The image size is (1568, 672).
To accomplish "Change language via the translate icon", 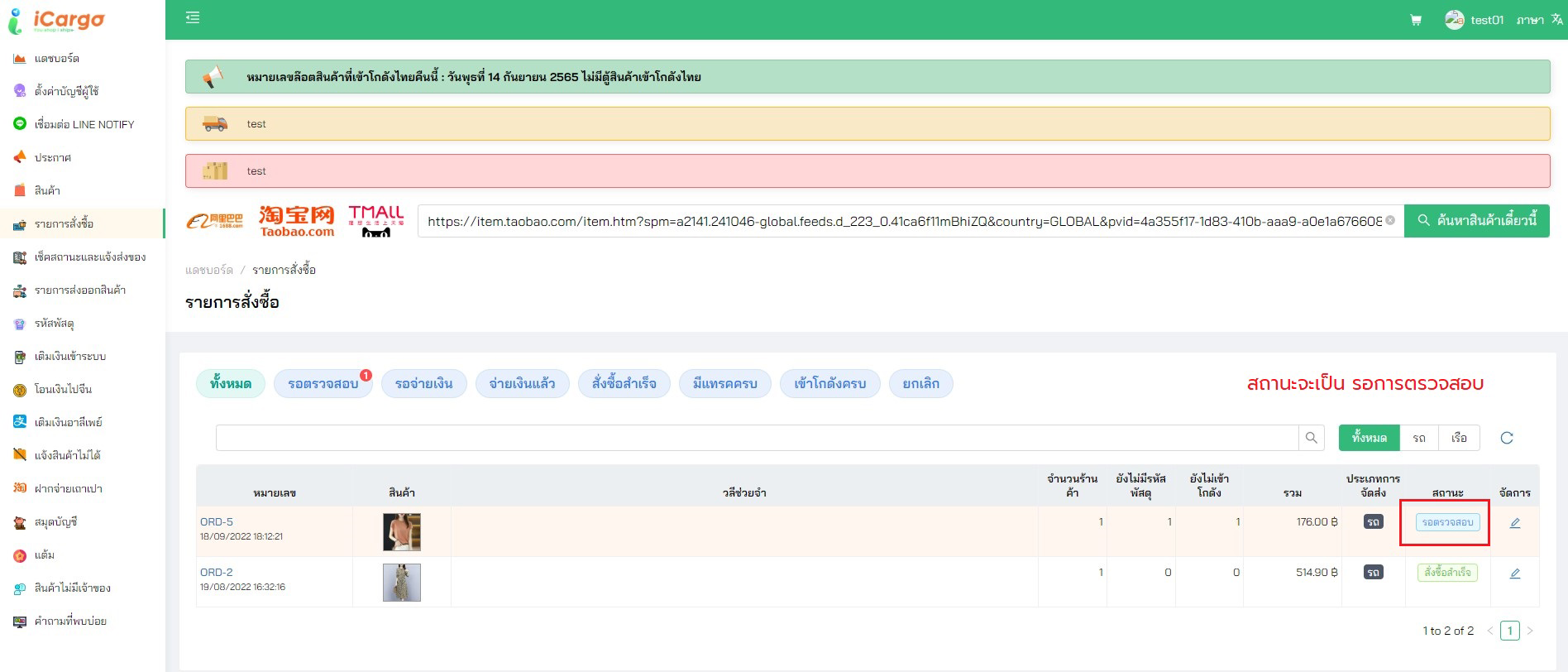I will [x=1557, y=19].
